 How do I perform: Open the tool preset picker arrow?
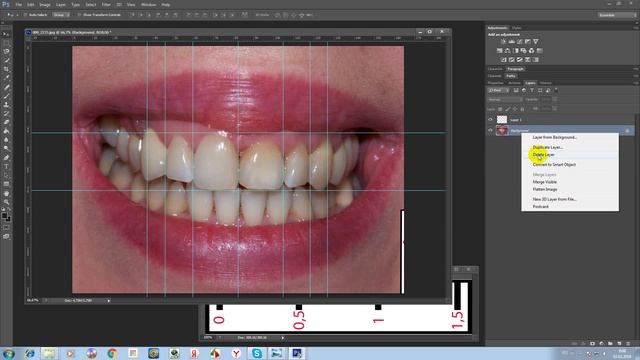click(x=17, y=15)
